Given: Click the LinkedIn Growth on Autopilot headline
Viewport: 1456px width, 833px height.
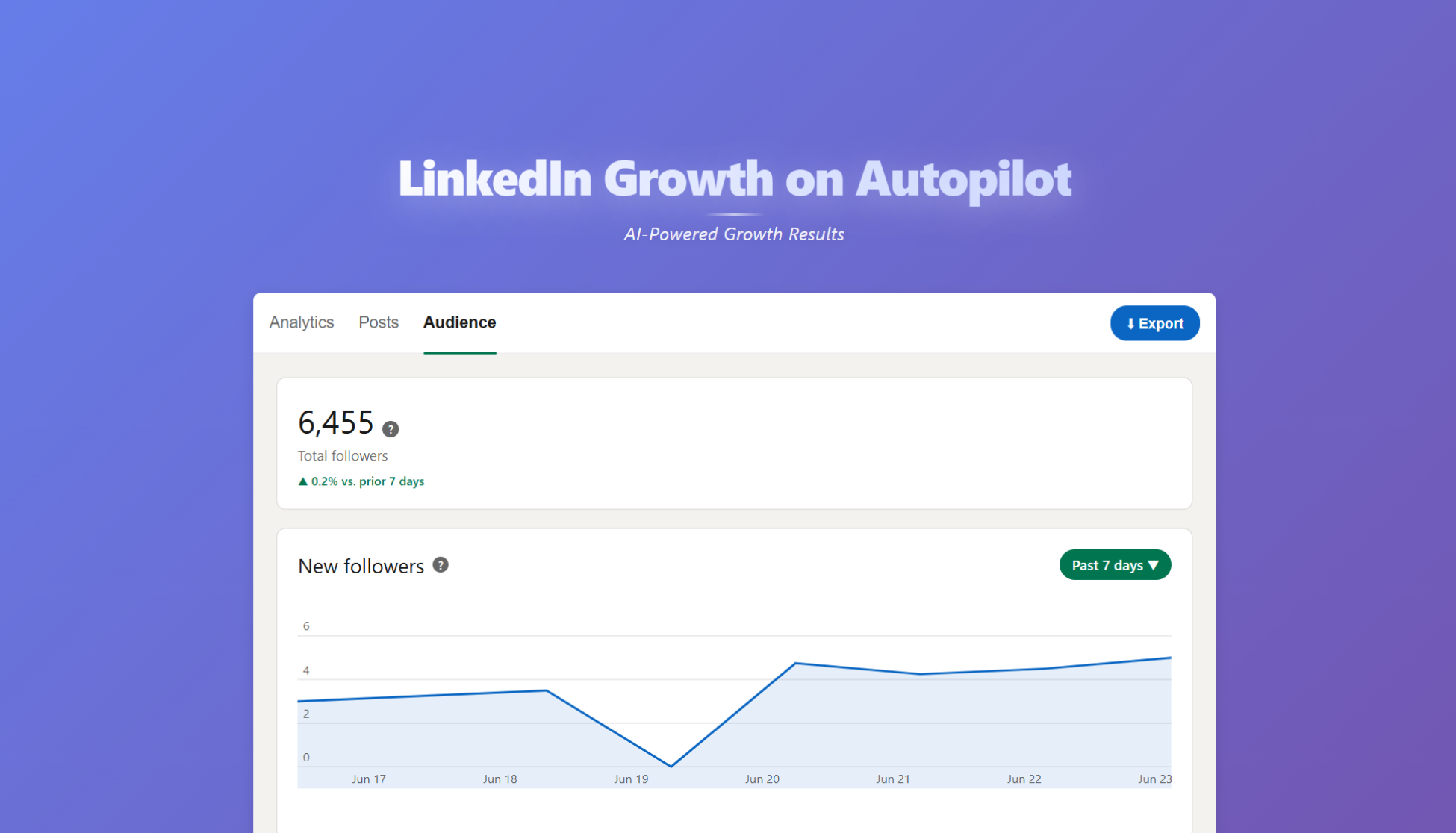Looking at the screenshot, I should pos(735,179).
